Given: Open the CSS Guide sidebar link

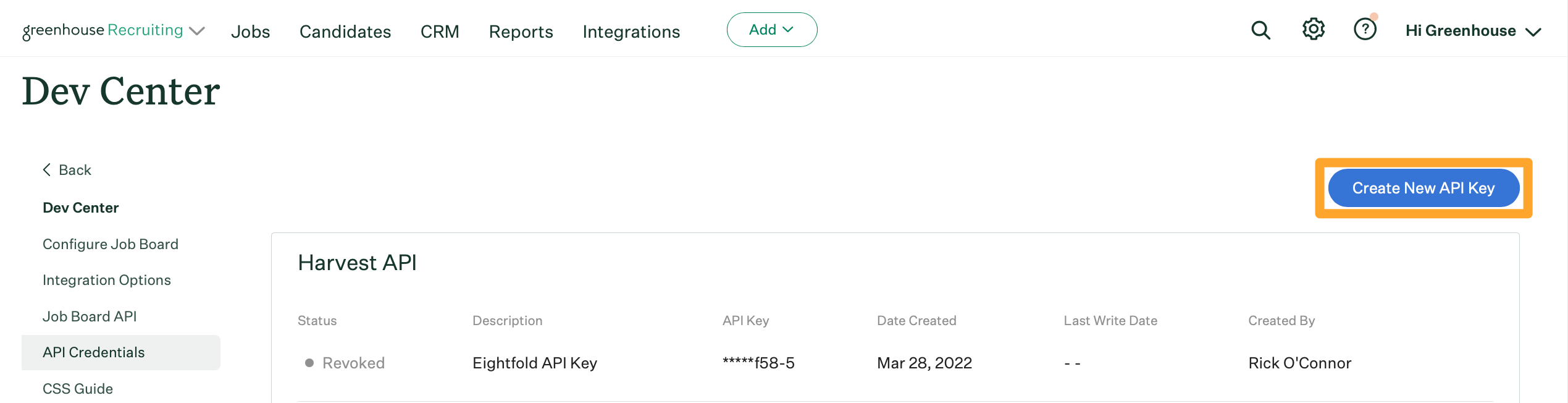Looking at the screenshot, I should point(78,389).
